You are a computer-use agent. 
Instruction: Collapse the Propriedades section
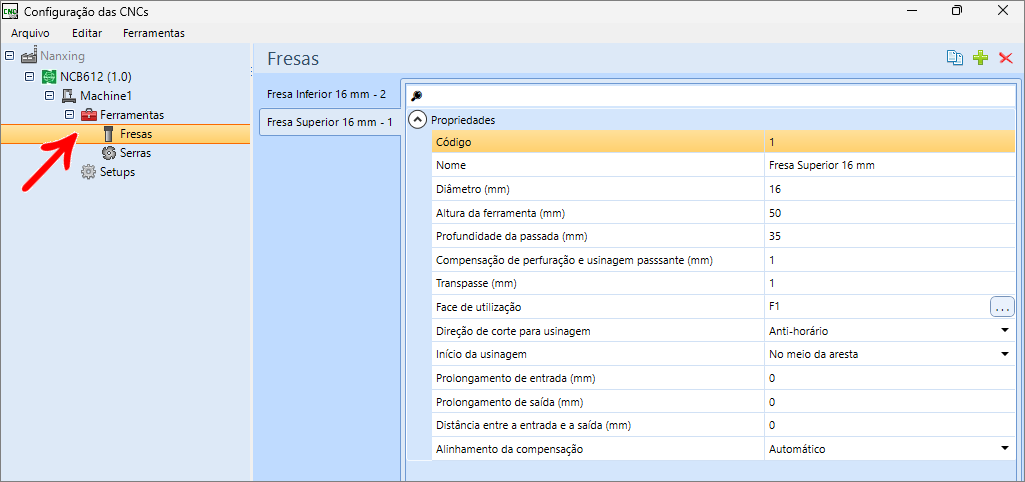point(418,120)
